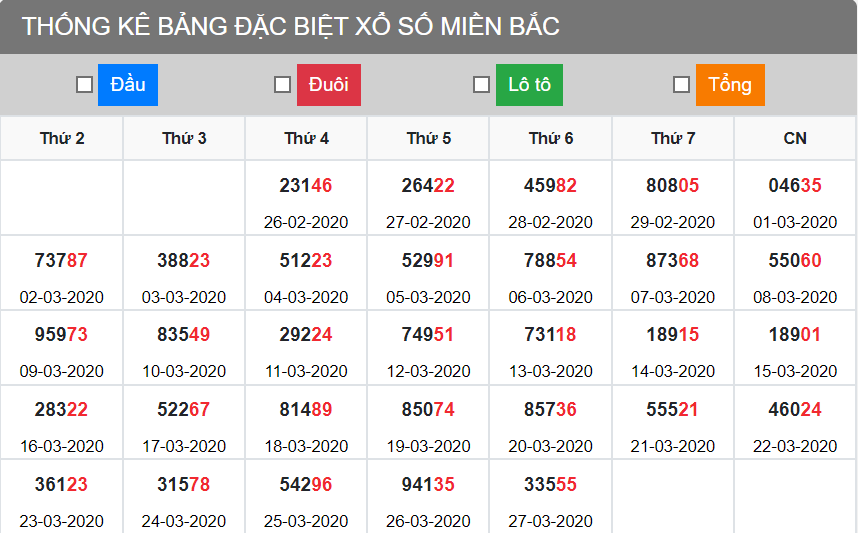Select the 21-03-2020 result 55521
The width and height of the screenshot is (858, 533).
point(672,409)
